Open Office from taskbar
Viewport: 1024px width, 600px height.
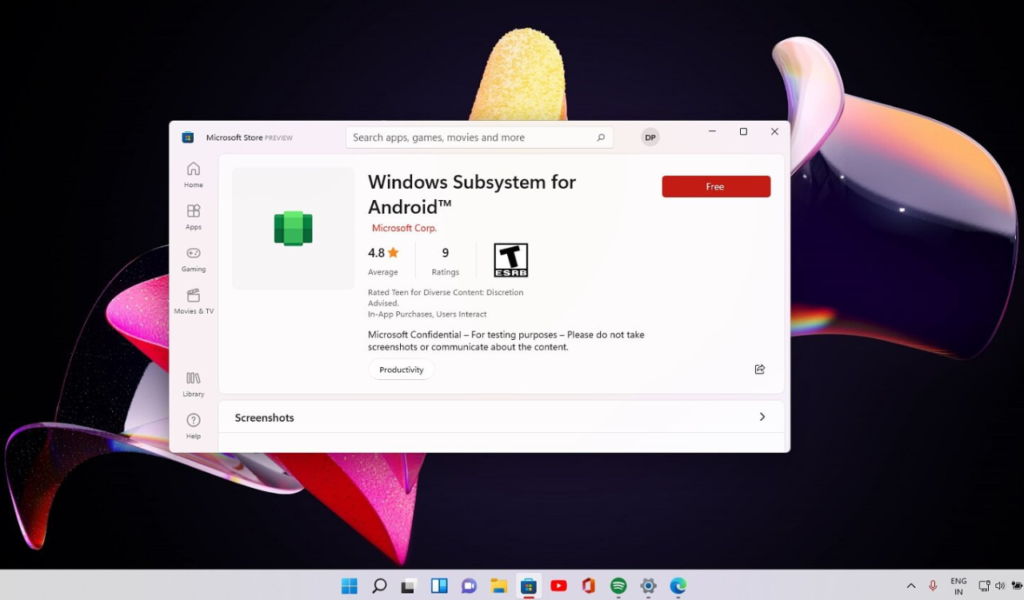point(588,586)
